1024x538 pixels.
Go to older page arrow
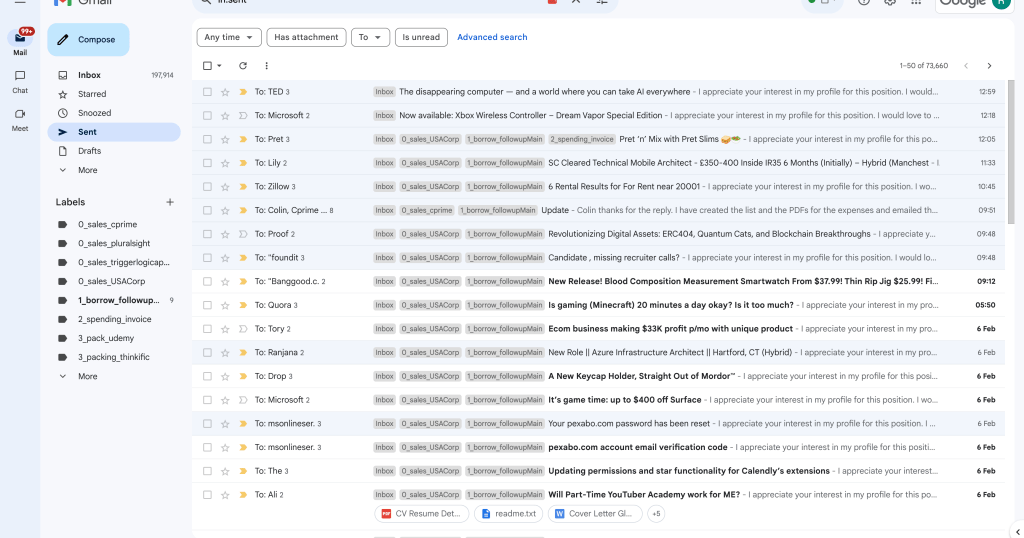989,66
